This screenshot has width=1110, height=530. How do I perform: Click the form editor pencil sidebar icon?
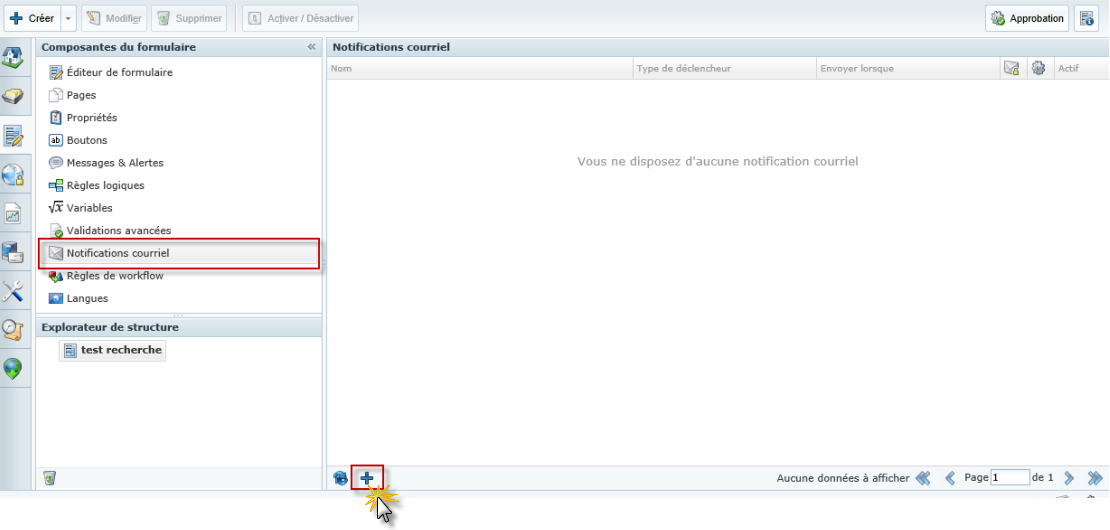tap(13, 135)
